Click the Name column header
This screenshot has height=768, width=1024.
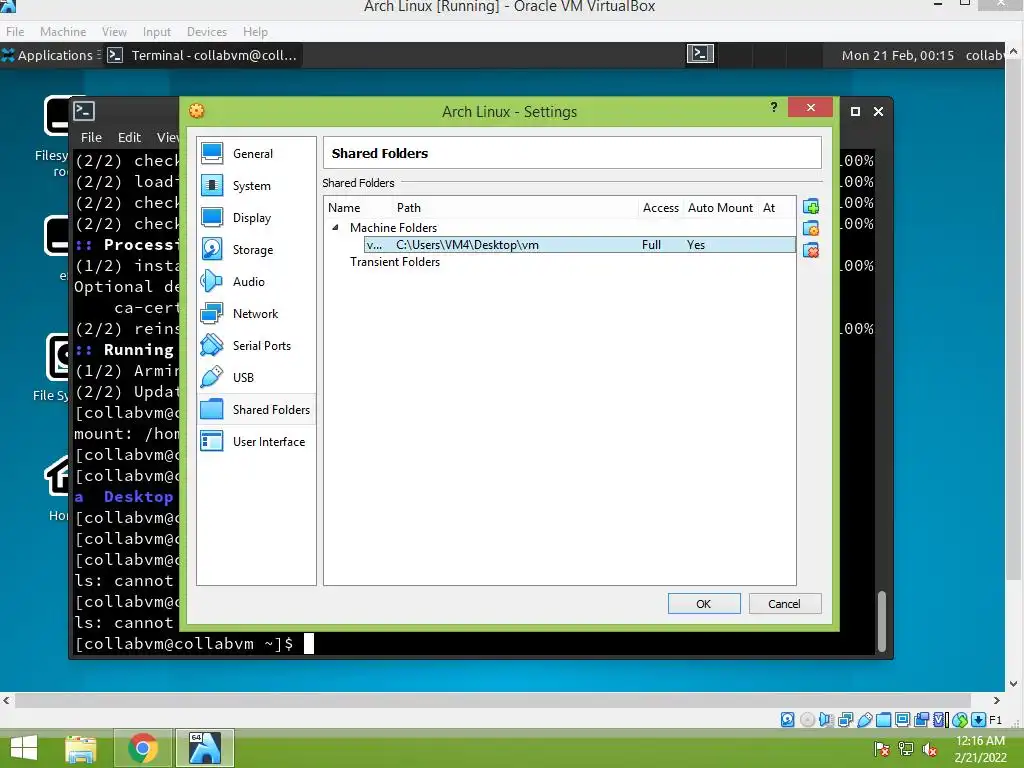point(344,208)
